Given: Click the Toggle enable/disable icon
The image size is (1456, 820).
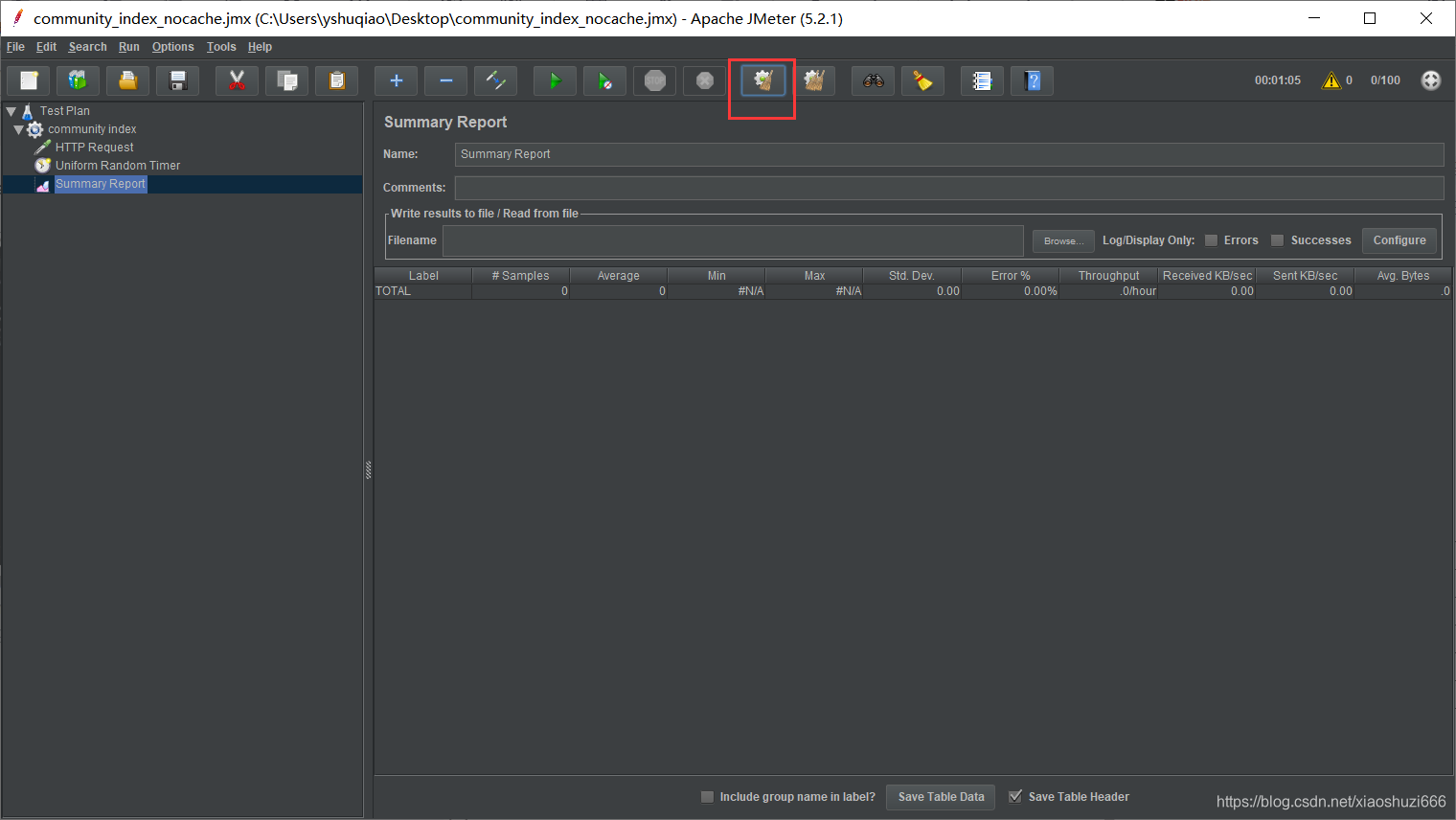Looking at the screenshot, I should (x=495, y=81).
